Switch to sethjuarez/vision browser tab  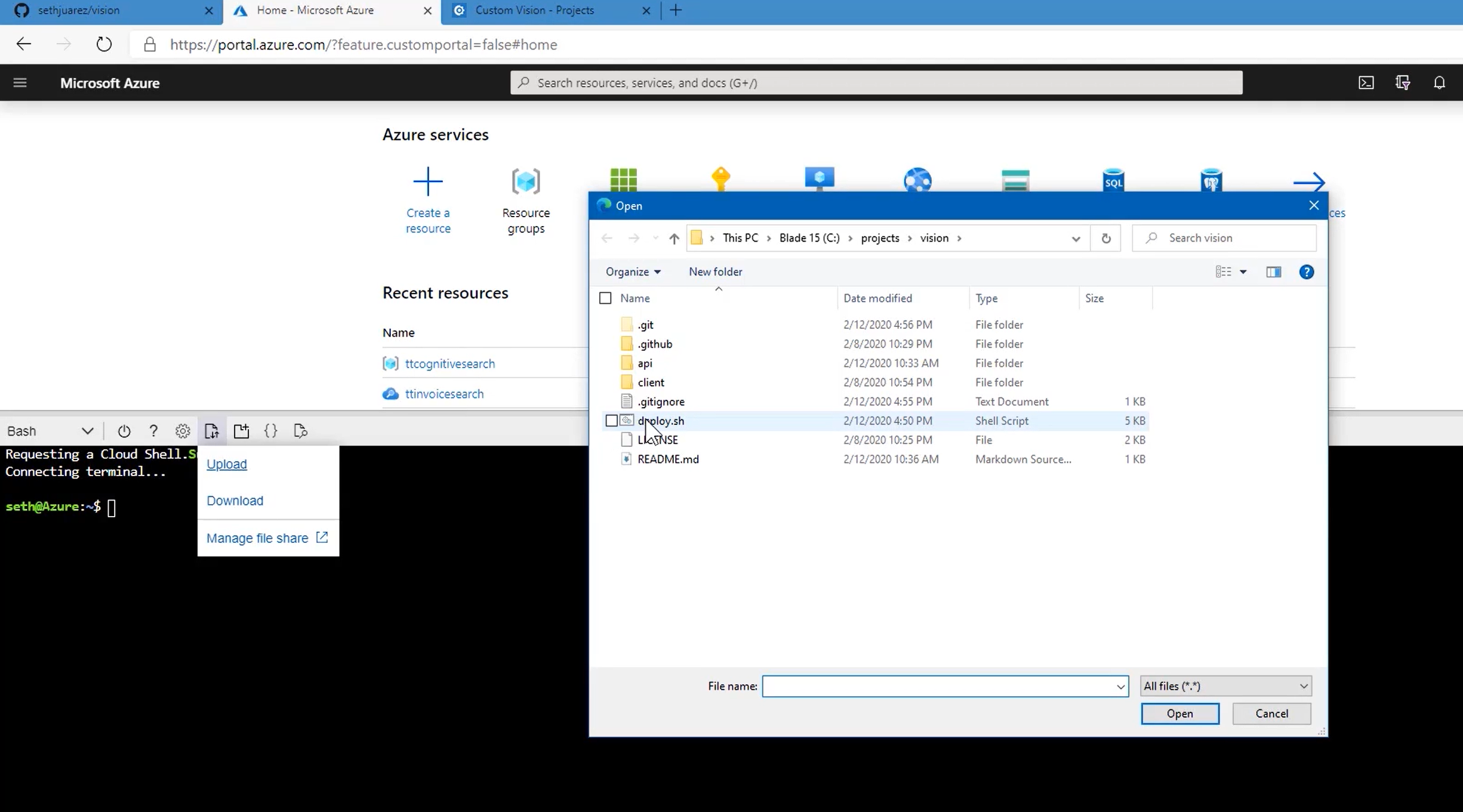click(x=111, y=11)
